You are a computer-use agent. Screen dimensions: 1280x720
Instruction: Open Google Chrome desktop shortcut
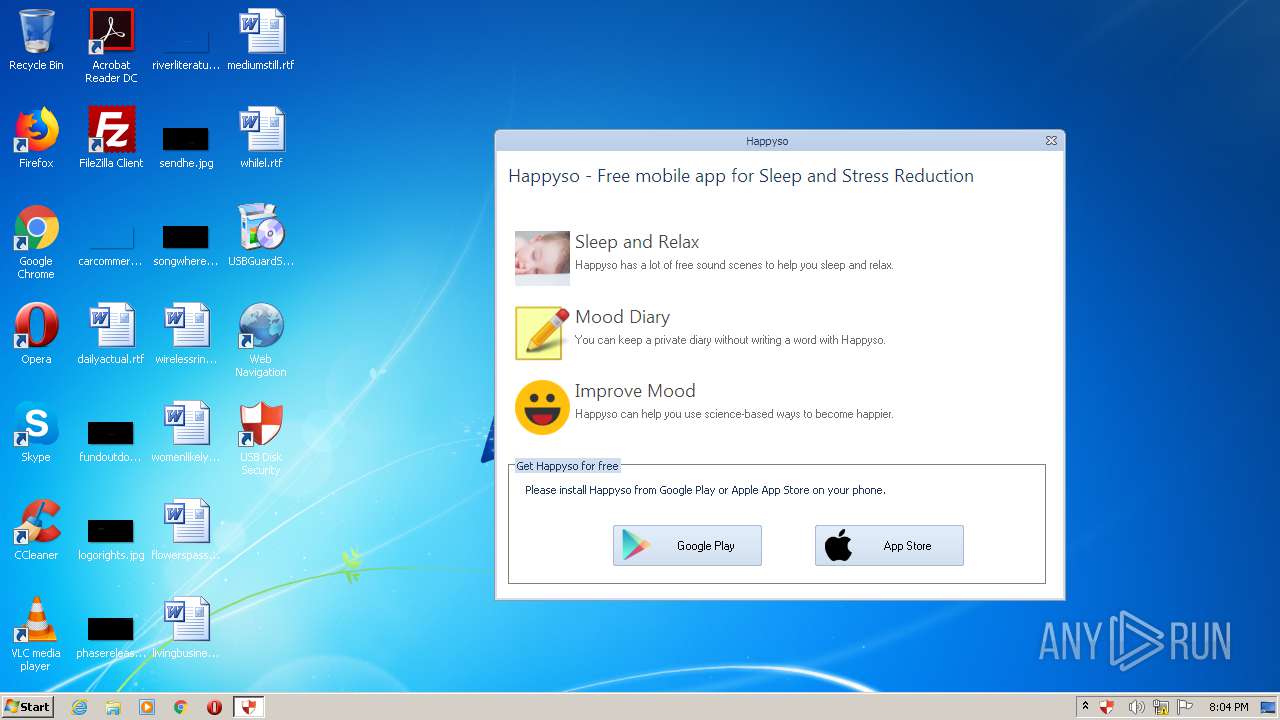tap(36, 242)
